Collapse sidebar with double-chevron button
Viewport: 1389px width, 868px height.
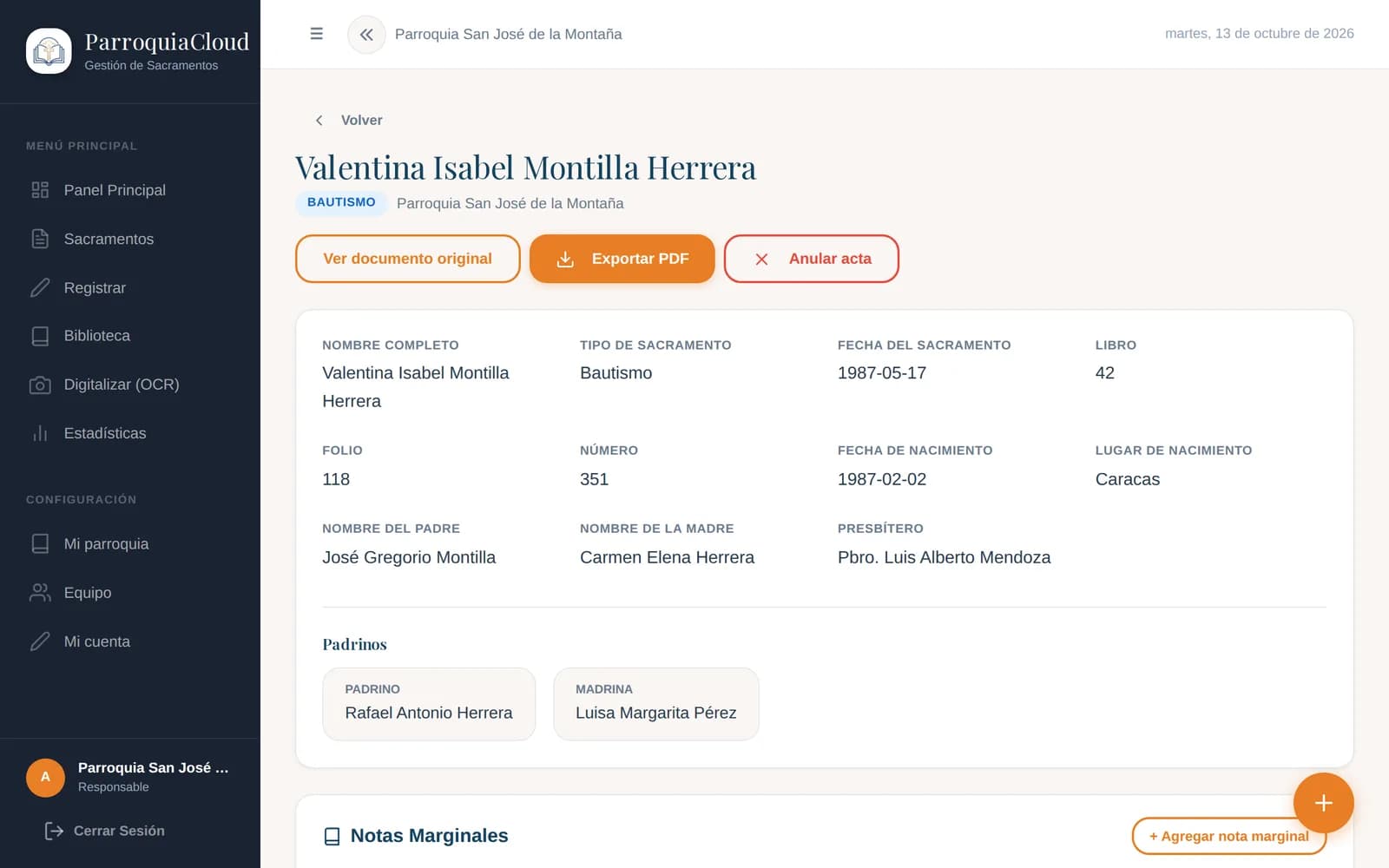(x=366, y=35)
